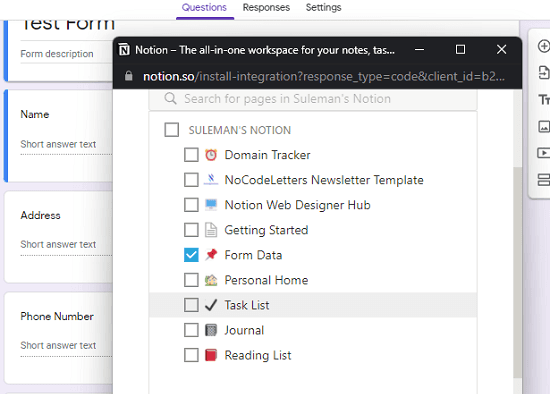Uncheck the Form Data checkbox

pyautogui.click(x=191, y=255)
